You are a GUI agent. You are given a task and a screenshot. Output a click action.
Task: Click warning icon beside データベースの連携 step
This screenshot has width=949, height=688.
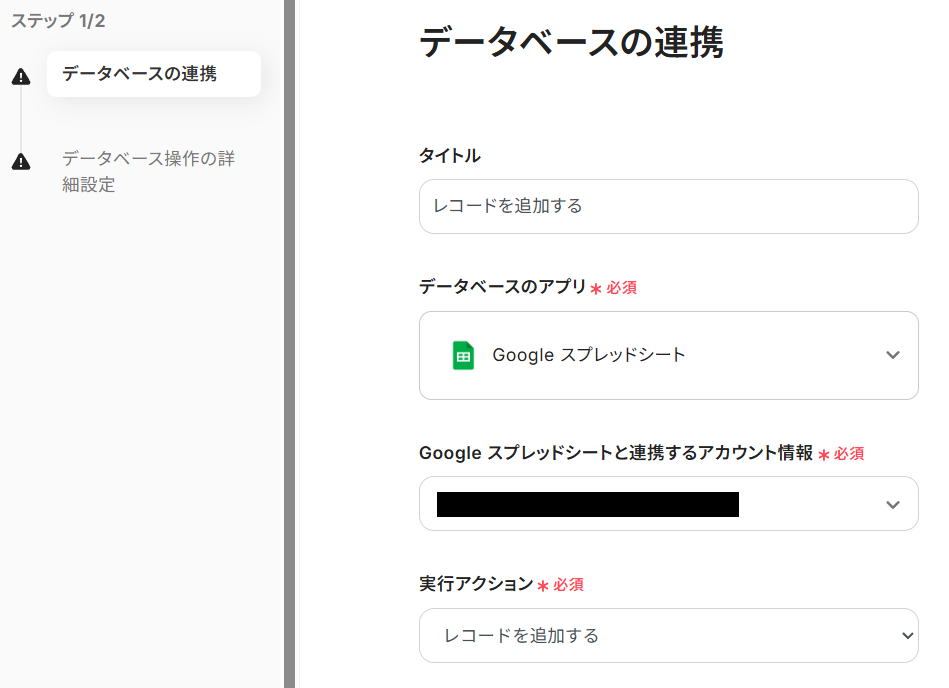[21, 77]
